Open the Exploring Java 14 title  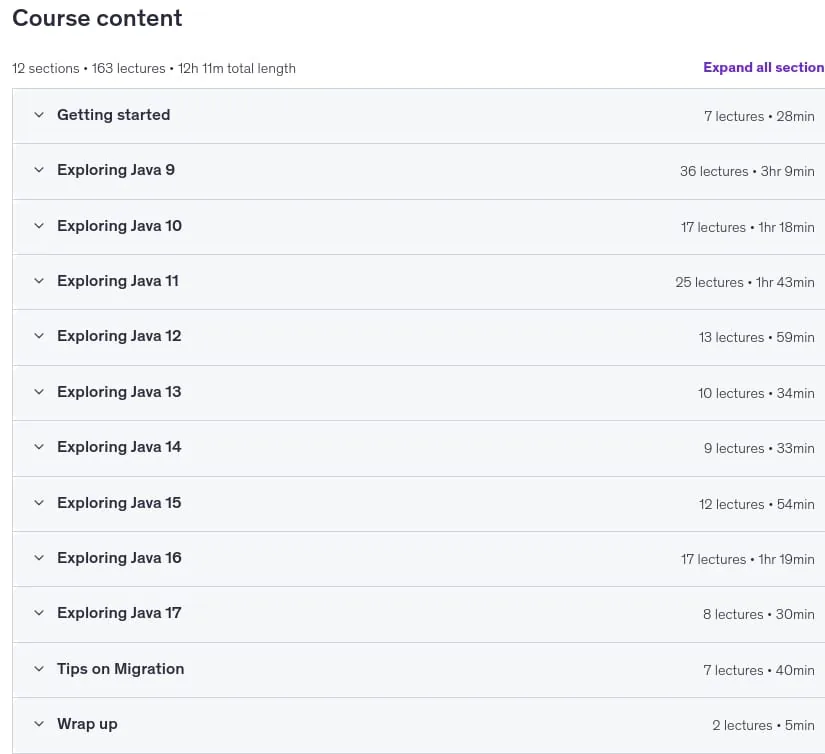pos(119,447)
